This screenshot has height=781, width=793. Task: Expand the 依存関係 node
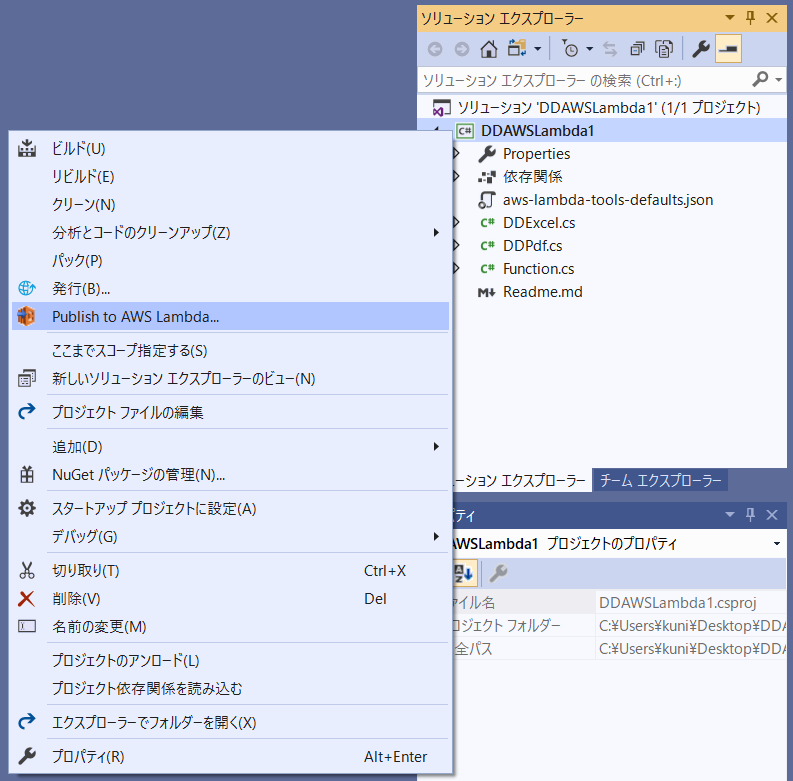(x=456, y=176)
